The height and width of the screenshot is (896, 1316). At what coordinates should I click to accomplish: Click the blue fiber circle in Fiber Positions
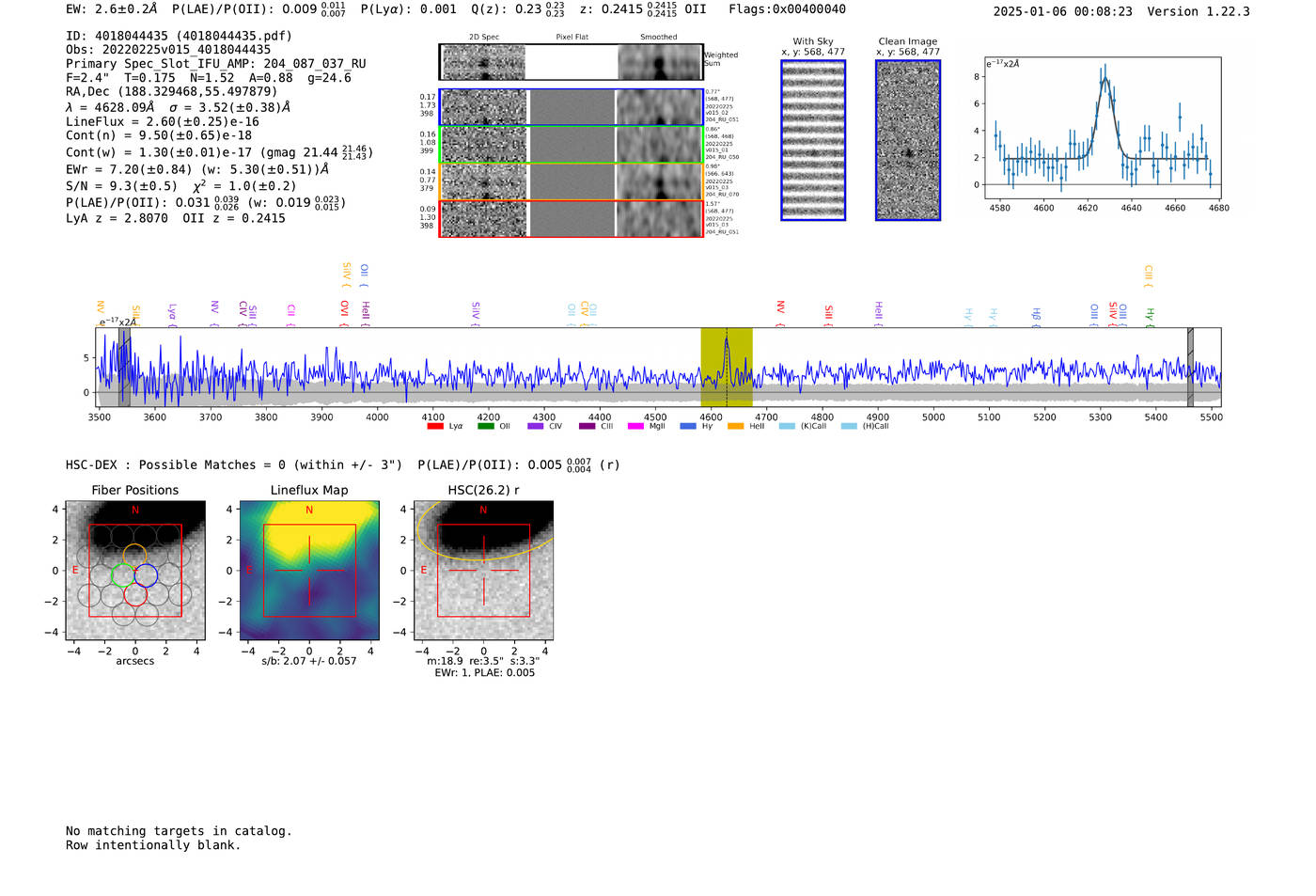pyautogui.click(x=146, y=575)
